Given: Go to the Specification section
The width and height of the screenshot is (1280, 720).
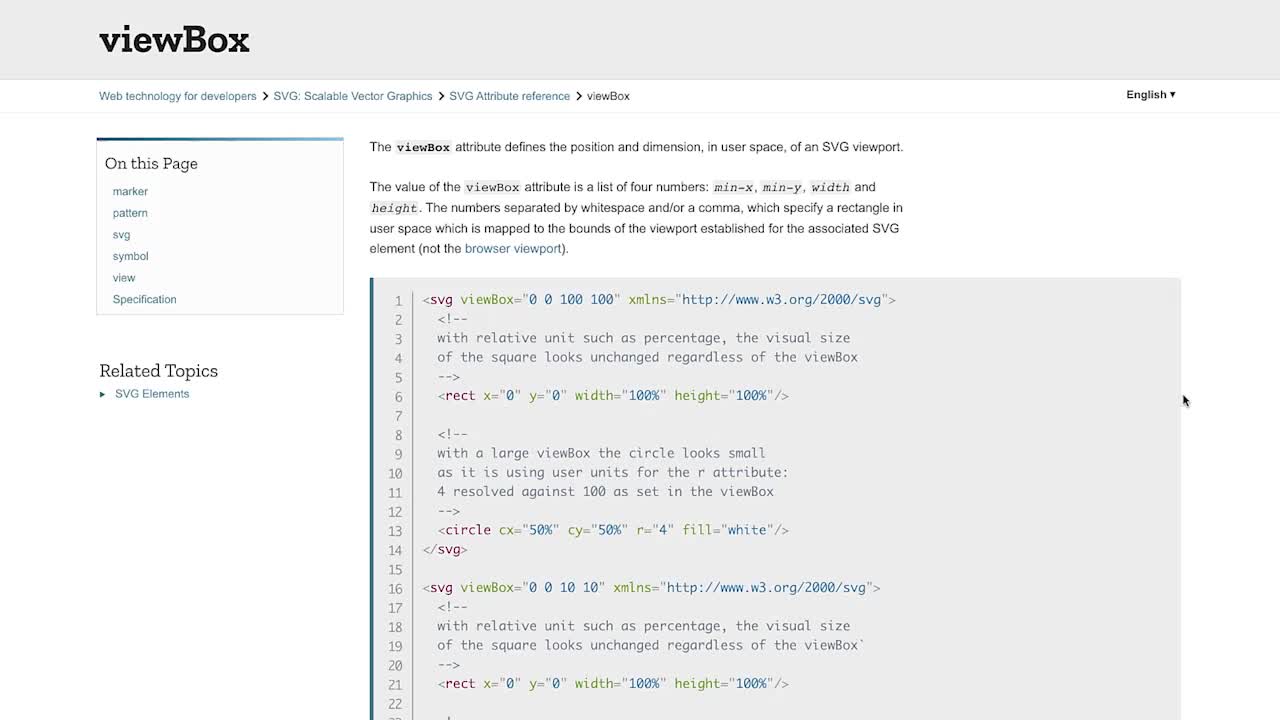Looking at the screenshot, I should click(144, 299).
